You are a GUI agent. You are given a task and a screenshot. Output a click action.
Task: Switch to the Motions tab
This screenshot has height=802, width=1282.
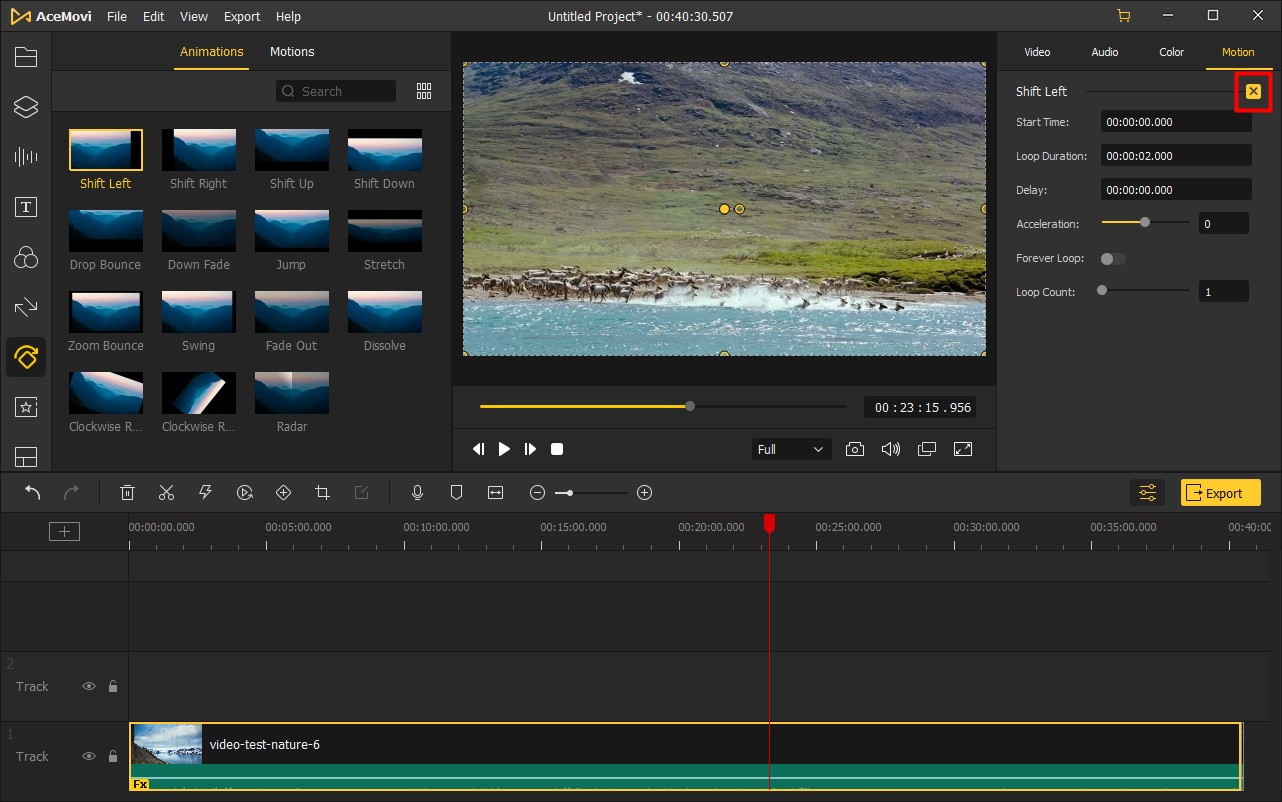click(292, 51)
